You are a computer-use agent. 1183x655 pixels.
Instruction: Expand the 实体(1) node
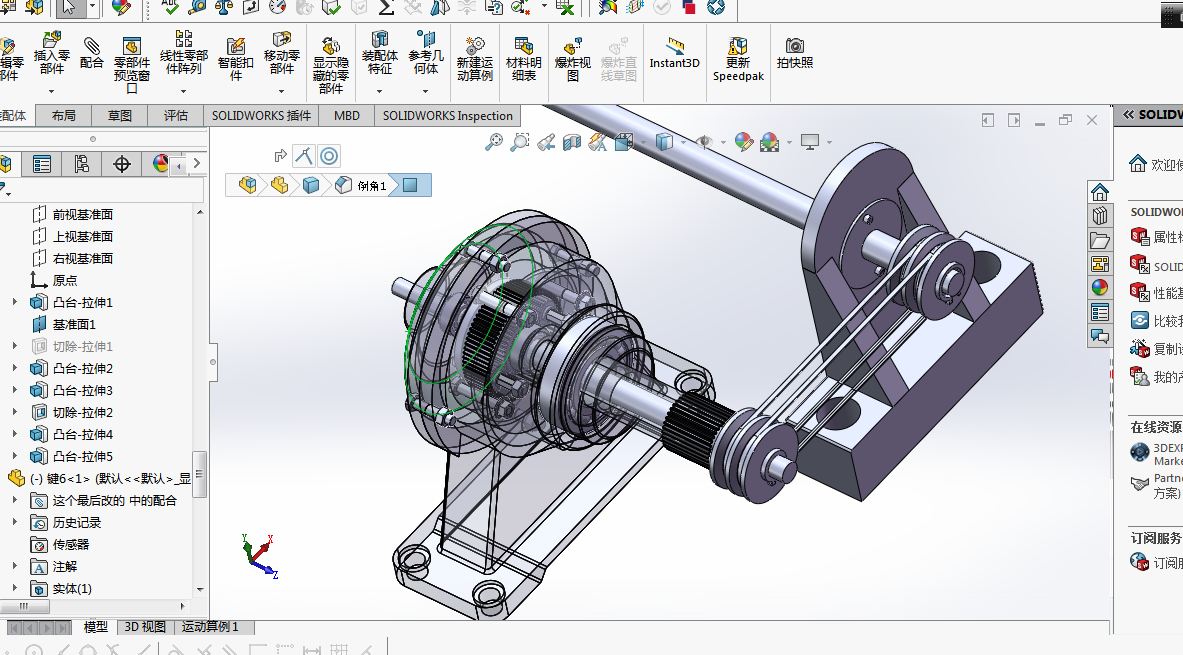pyautogui.click(x=14, y=588)
